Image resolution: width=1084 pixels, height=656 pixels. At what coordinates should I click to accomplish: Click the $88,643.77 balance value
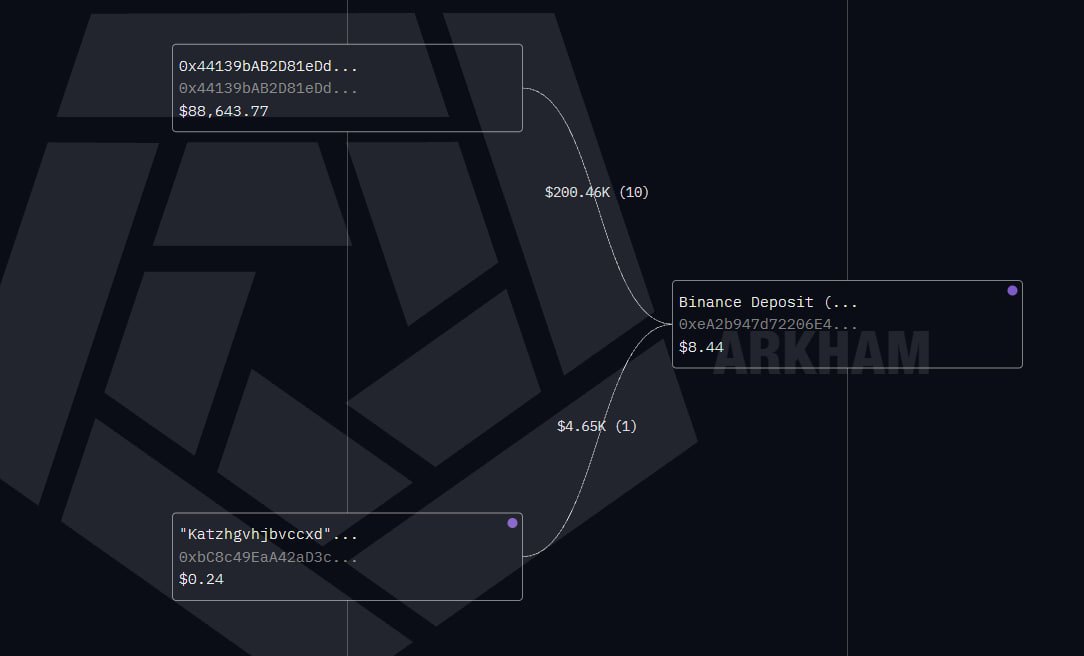click(223, 111)
